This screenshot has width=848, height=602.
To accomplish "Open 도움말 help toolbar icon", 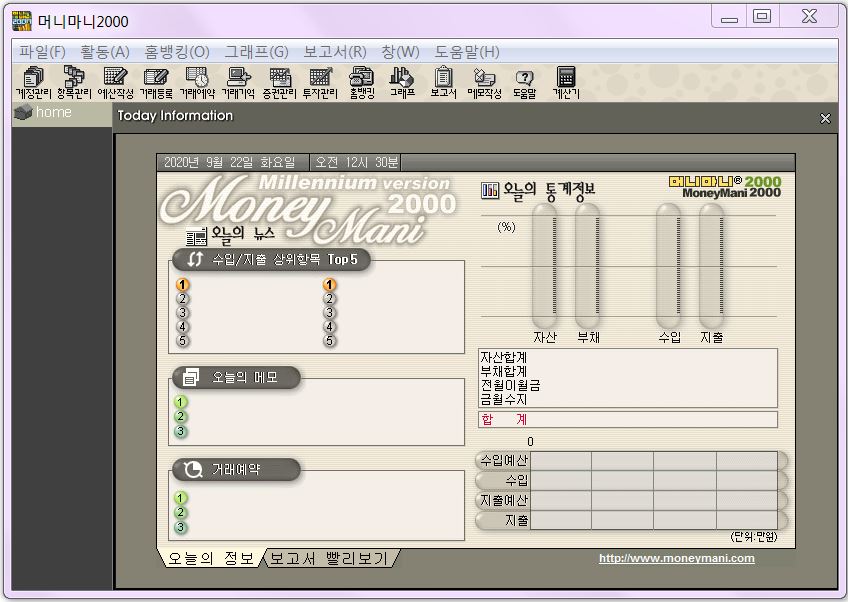I will pyautogui.click(x=525, y=83).
